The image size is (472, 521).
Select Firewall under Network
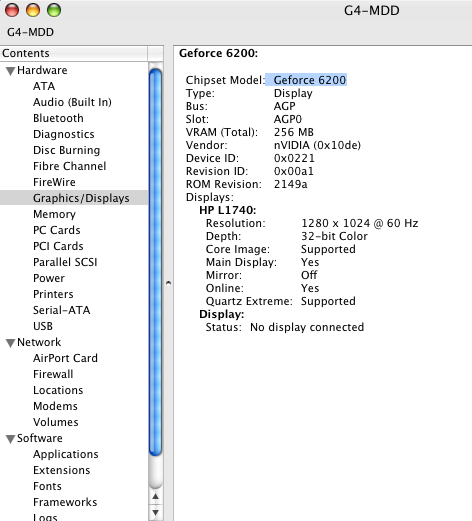click(53, 374)
